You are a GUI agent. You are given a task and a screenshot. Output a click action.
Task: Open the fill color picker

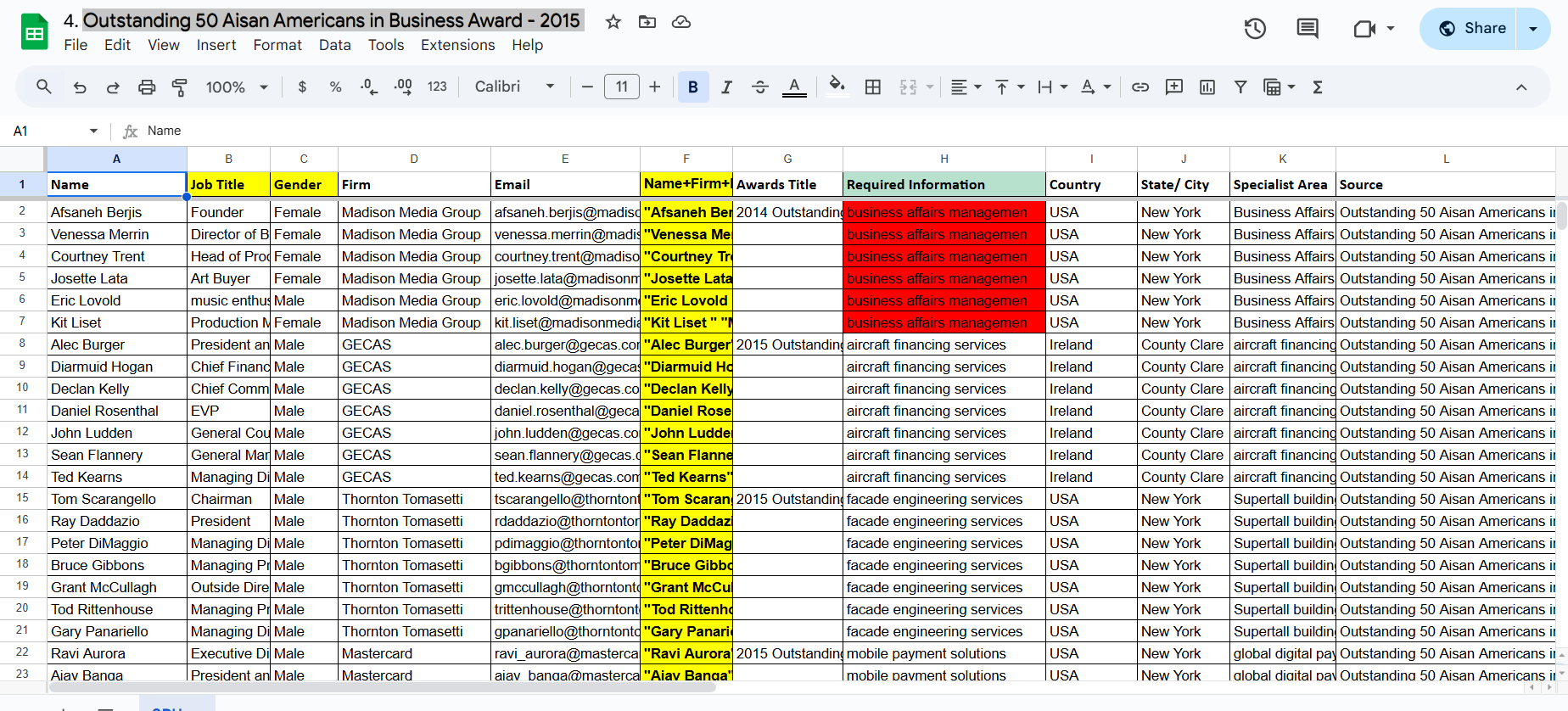[837, 87]
